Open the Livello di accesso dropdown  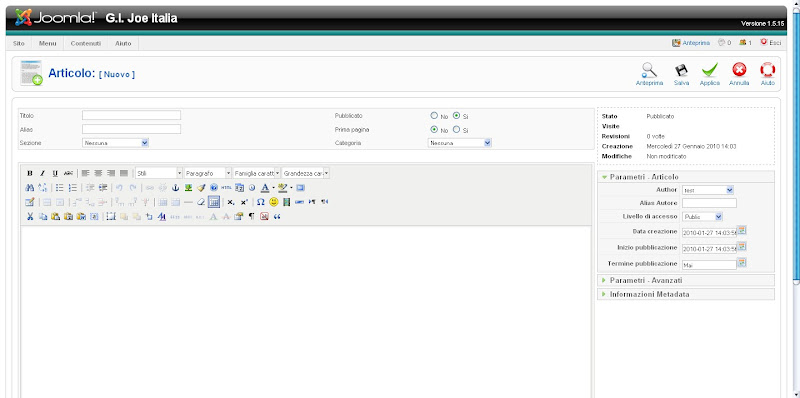(x=702, y=217)
